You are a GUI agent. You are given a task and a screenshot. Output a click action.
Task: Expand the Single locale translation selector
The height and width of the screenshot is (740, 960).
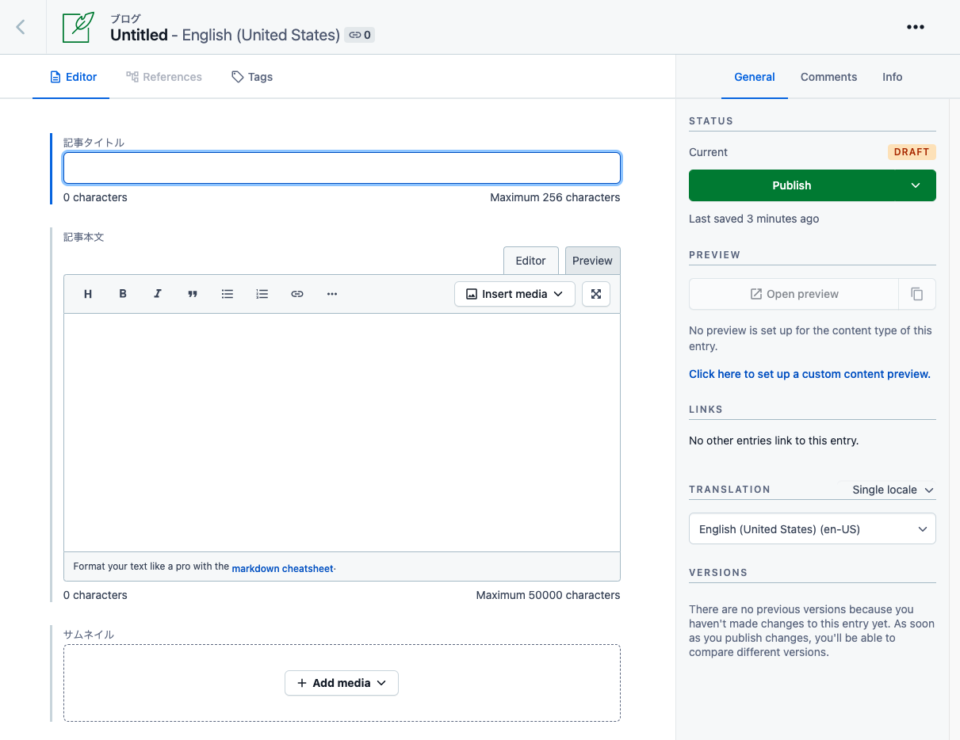[892, 490]
